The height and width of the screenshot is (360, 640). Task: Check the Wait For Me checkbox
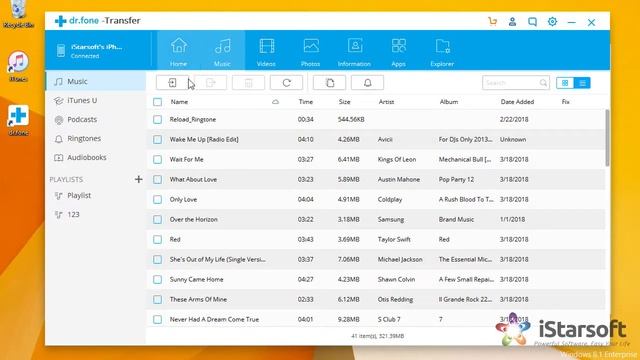tap(158, 160)
